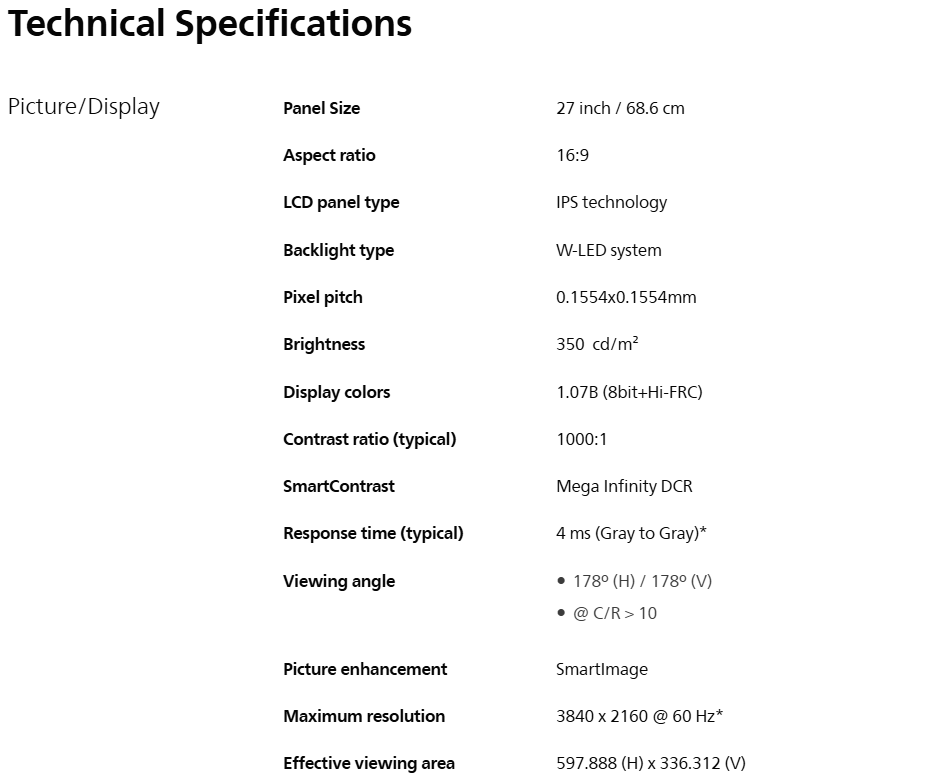Click the Technical Specifications heading
Screen dimensions: 926x777
click(209, 24)
